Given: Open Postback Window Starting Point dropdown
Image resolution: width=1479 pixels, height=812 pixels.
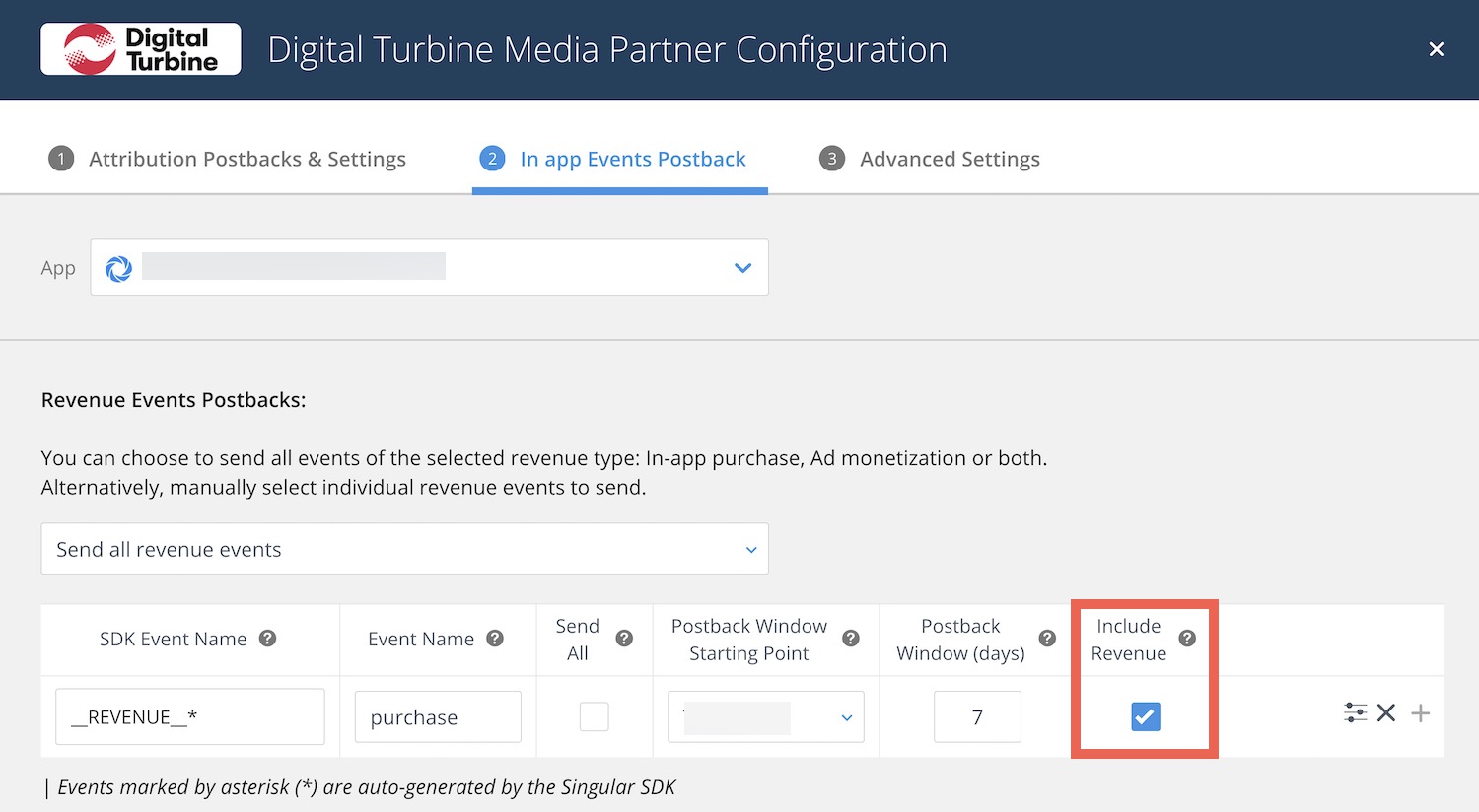Looking at the screenshot, I should (766, 717).
